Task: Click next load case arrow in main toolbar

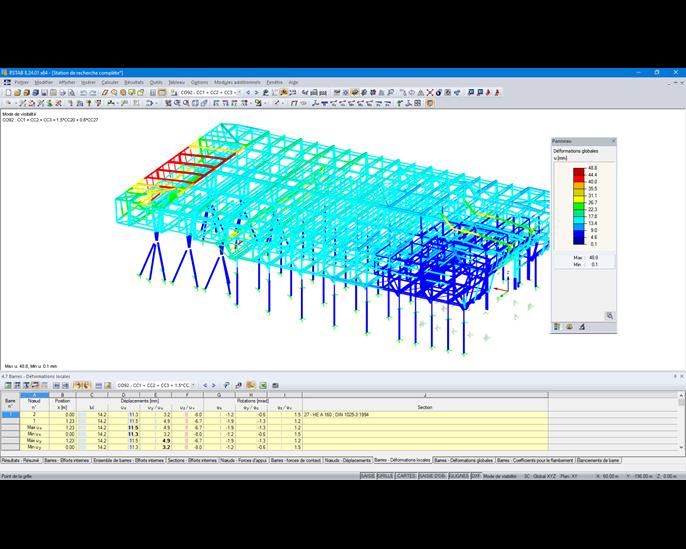Action: tap(256, 92)
